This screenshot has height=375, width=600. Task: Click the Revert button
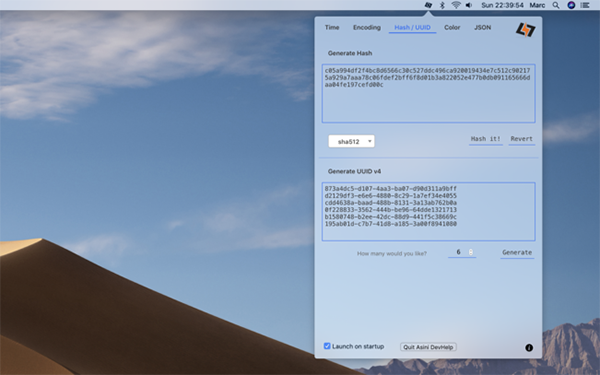point(522,139)
